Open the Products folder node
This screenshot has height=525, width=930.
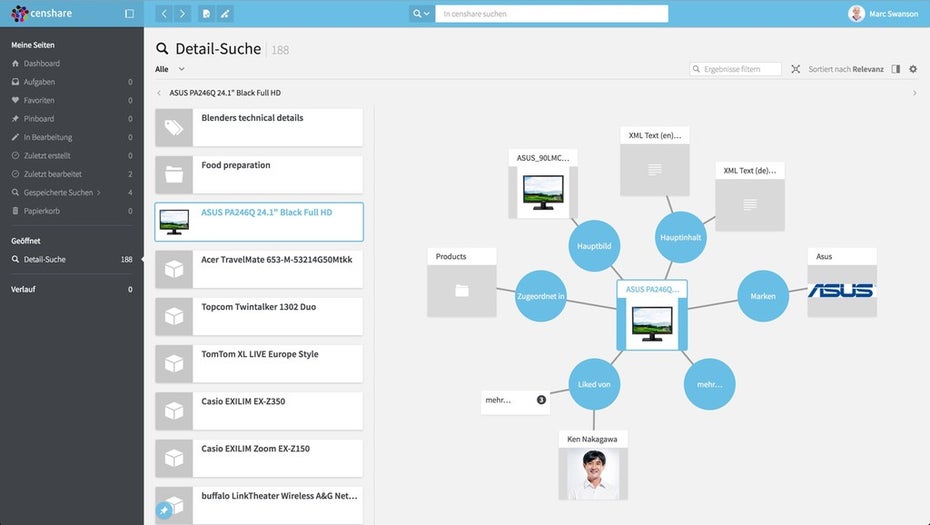(x=461, y=282)
